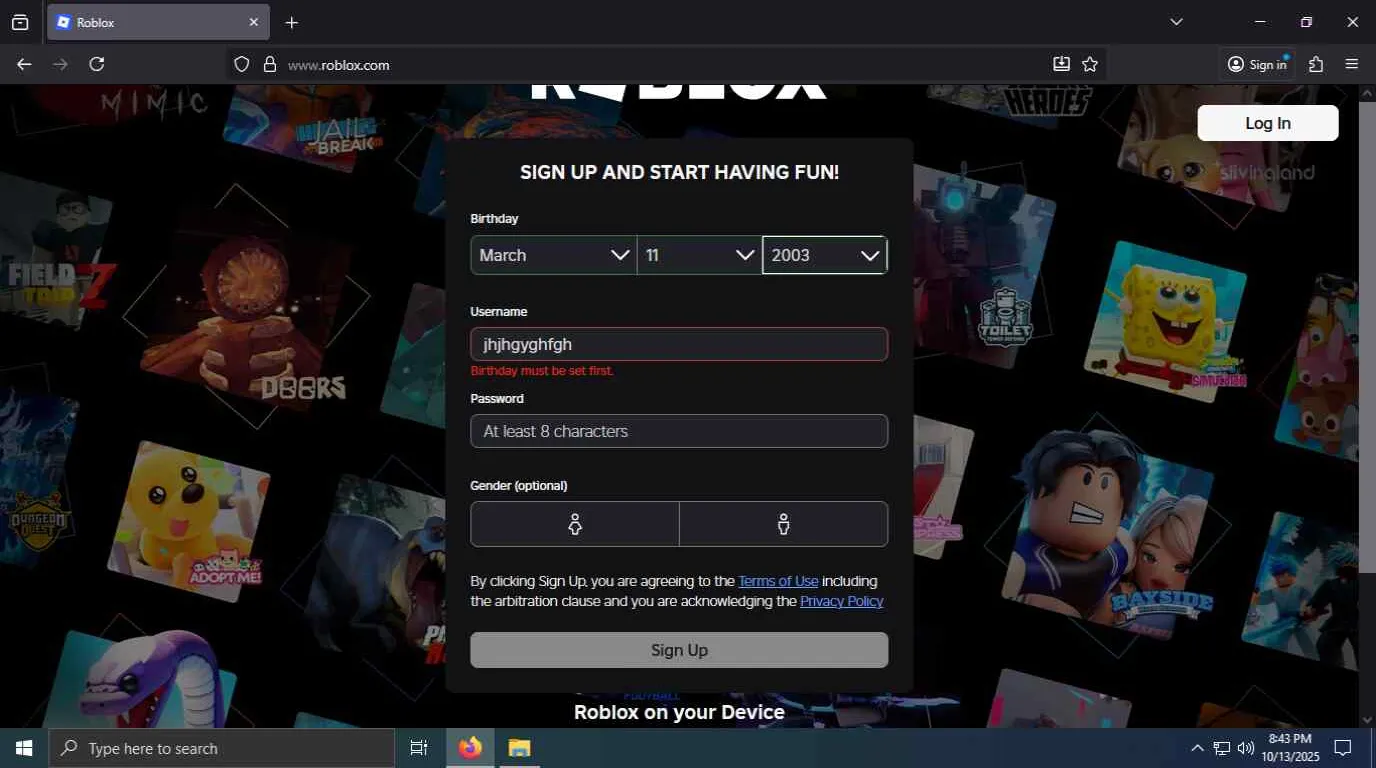Open a new browser tab
1376x768 pixels.
coord(292,22)
